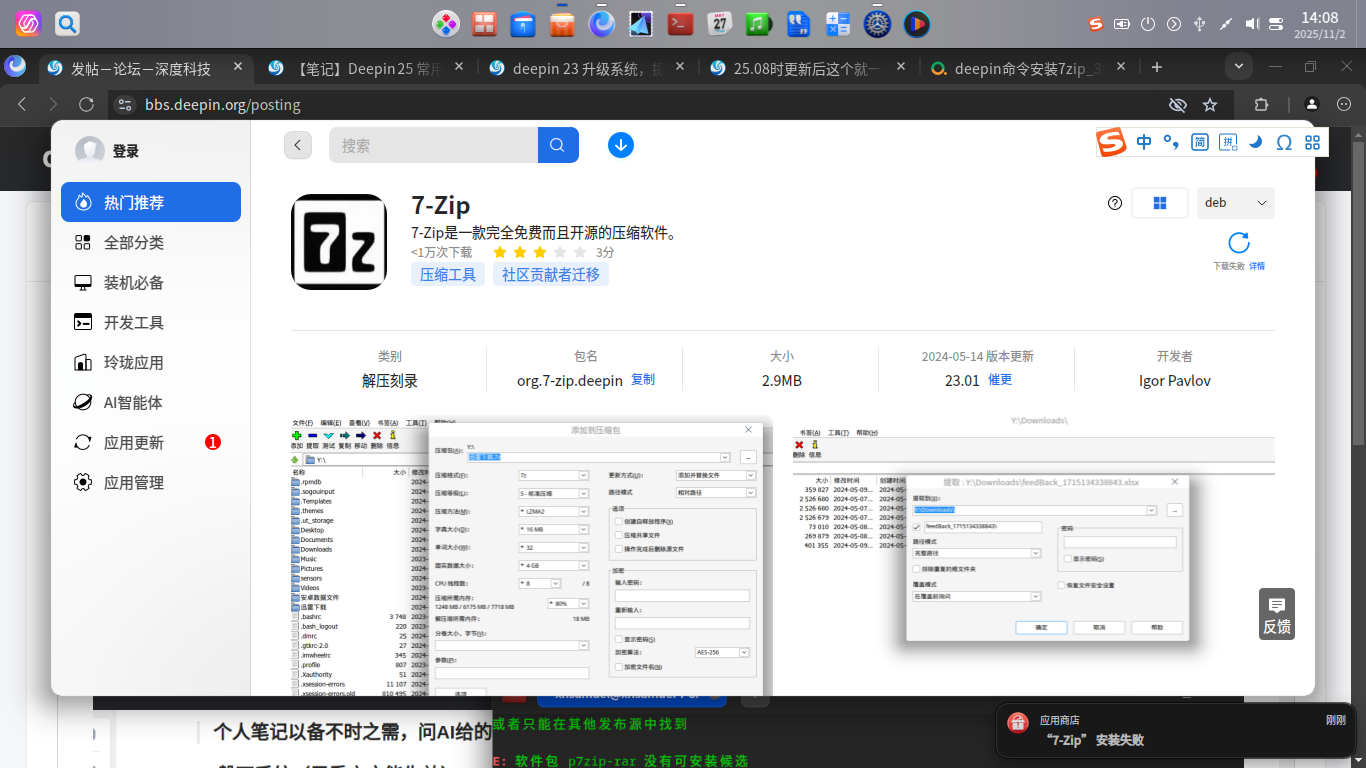Open the 详情 link under download failed

coord(1257,266)
